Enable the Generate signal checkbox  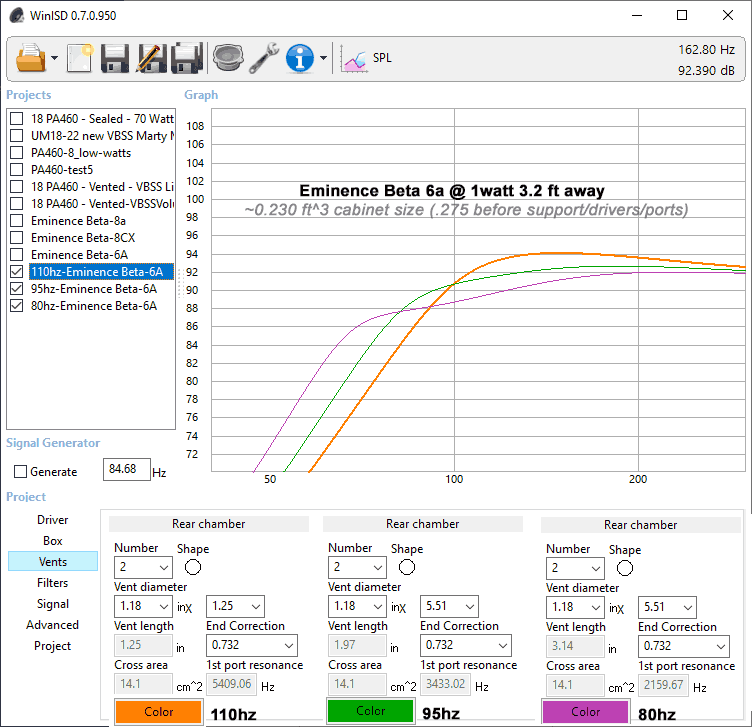click(x=21, y=472)
